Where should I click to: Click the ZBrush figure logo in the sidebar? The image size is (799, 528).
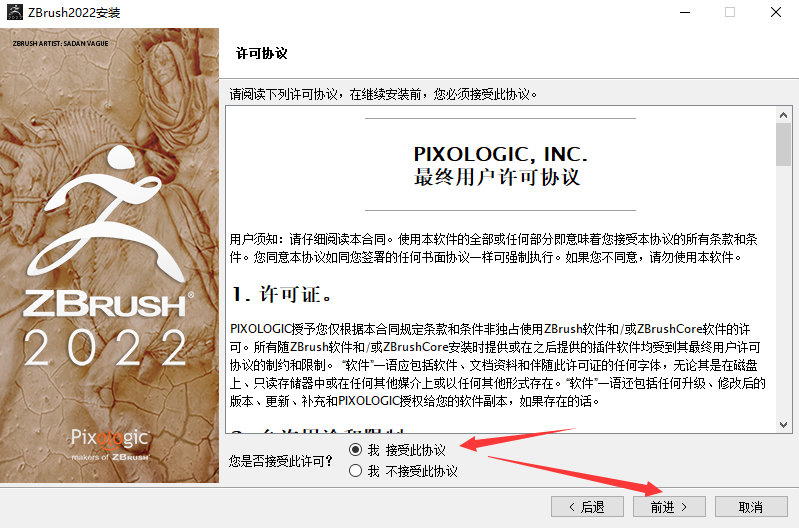click(105, 212)
